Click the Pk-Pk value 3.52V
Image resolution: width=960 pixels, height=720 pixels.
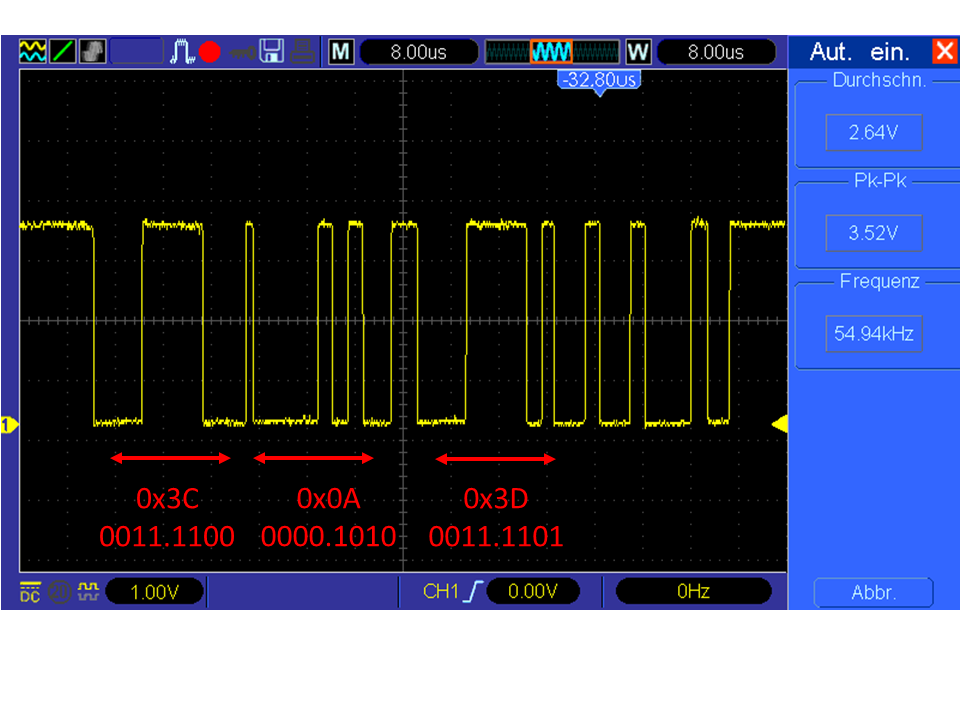tap(874, 233)
